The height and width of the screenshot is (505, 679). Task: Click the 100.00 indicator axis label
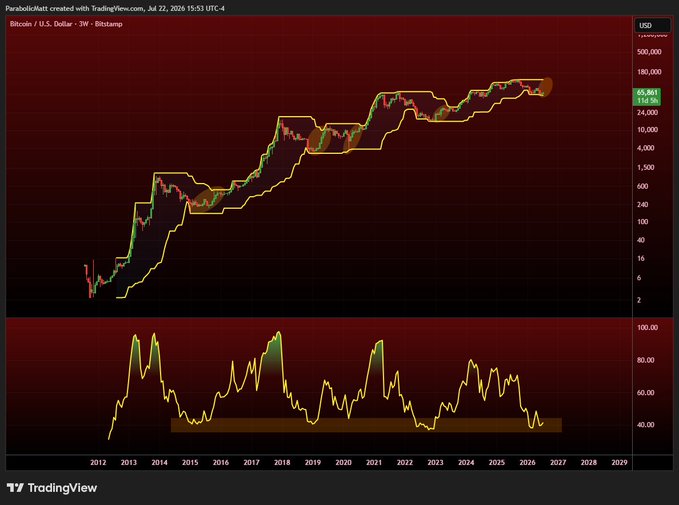(x=647, y=328)
